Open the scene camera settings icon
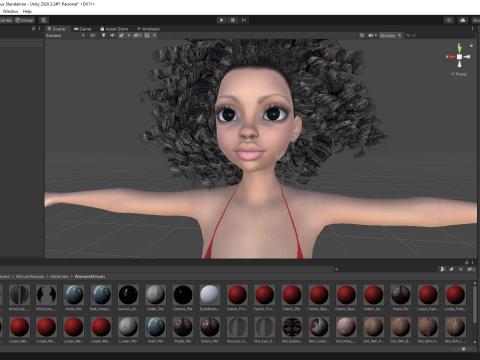This screenshot has width=480, height=360. (x=371, y=35)
